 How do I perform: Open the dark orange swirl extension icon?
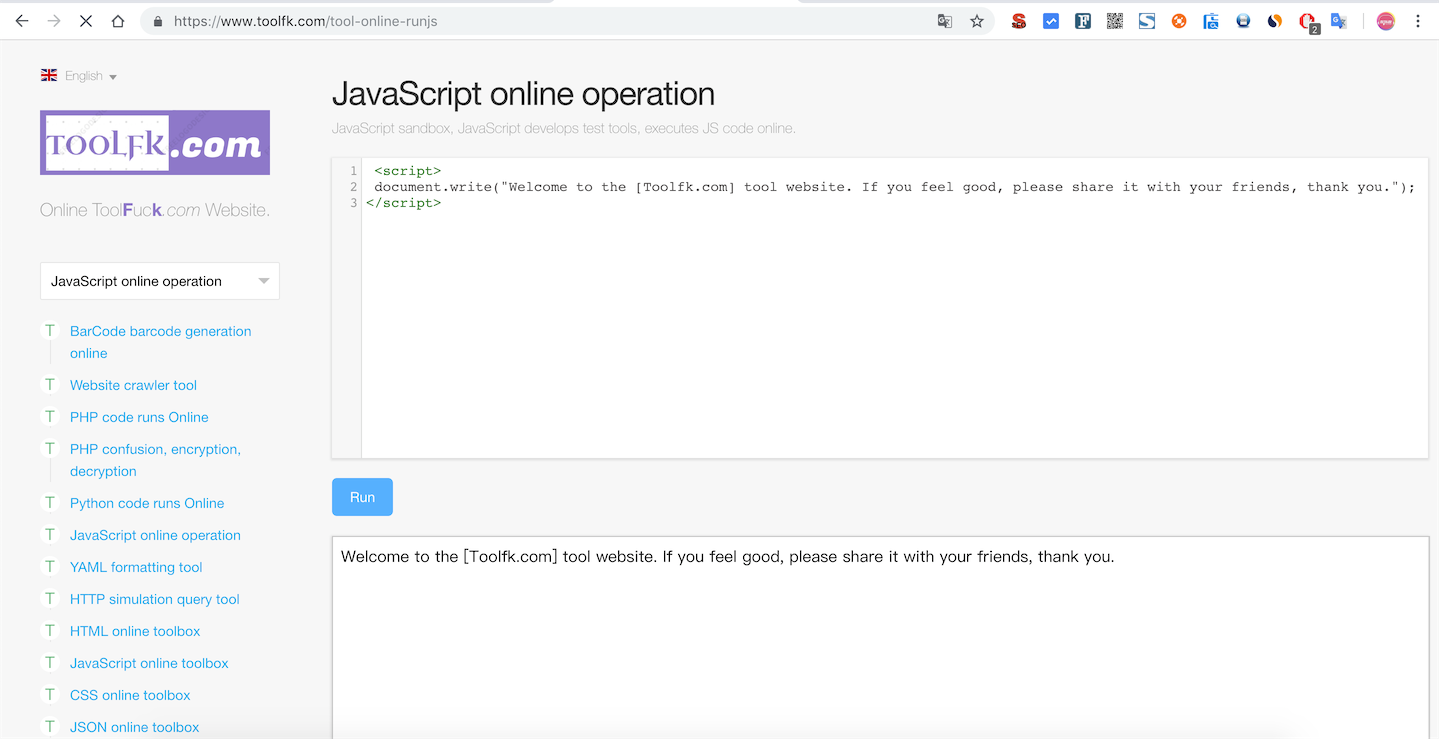click(x=1275, y=21)
